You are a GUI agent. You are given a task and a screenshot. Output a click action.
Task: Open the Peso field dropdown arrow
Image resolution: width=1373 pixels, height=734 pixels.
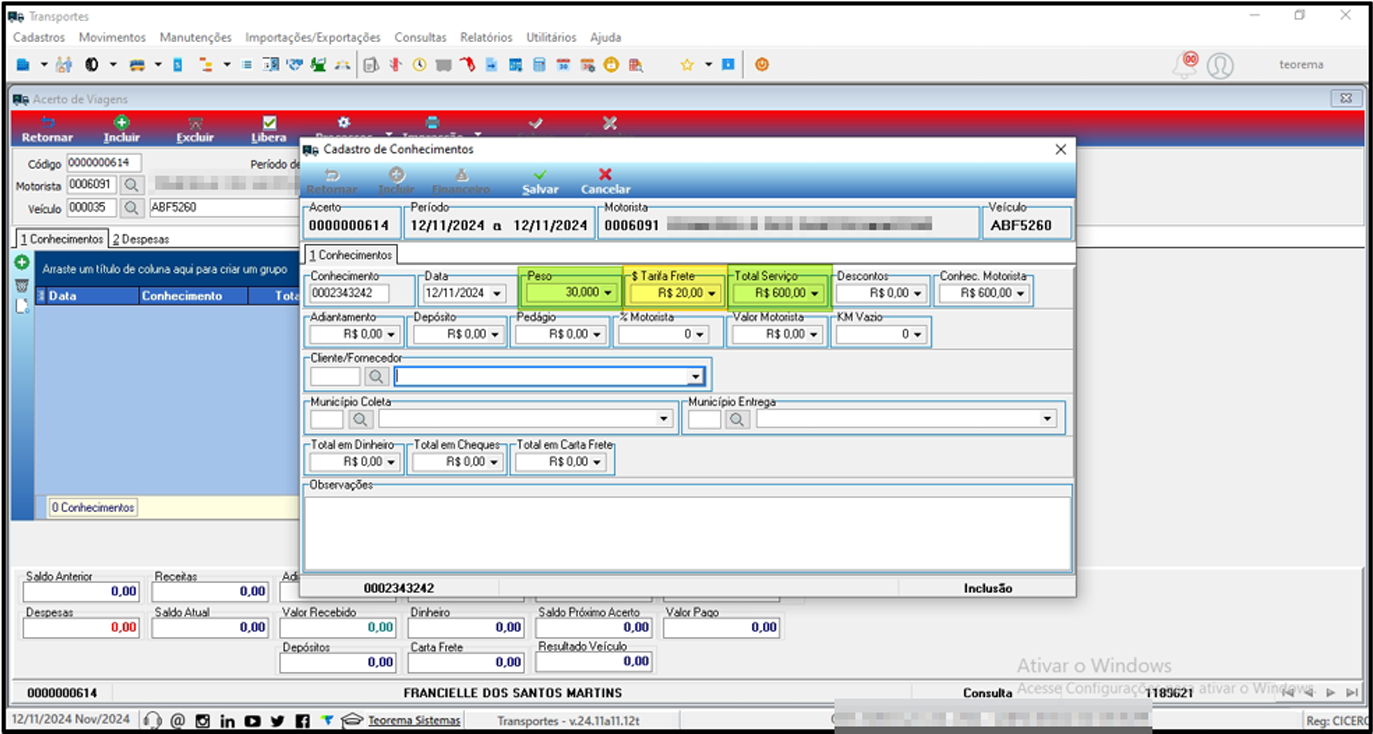coord(609,293)
